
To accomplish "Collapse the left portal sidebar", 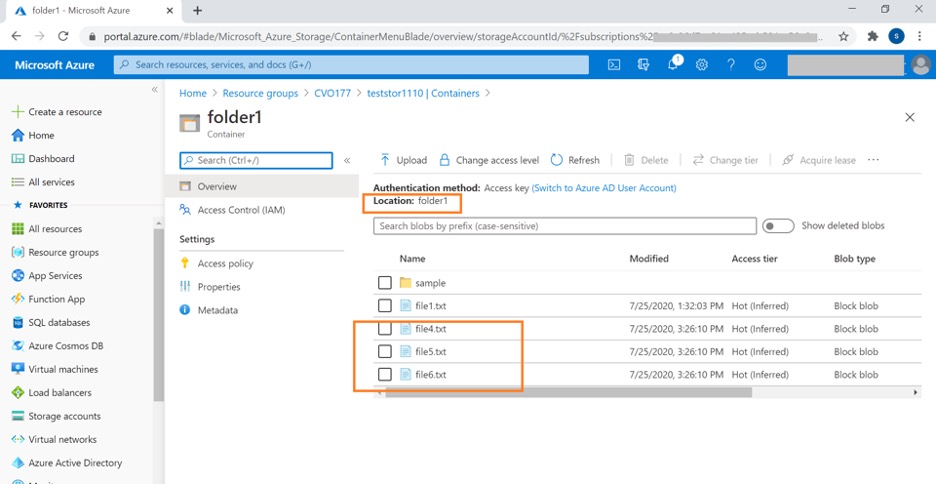I will (155, 90).
